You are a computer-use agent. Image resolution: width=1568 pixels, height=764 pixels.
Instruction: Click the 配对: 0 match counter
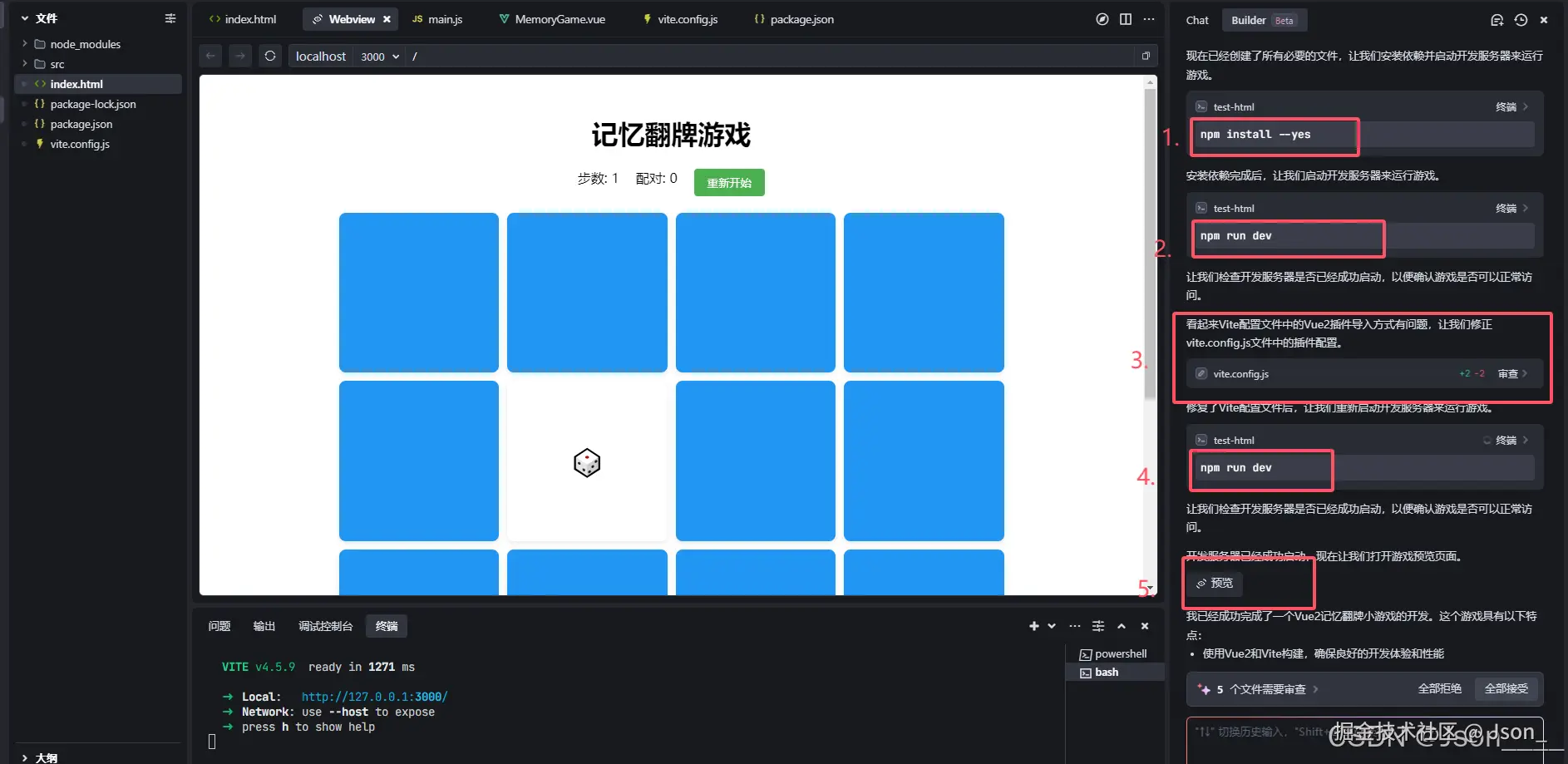pos(657,179)
